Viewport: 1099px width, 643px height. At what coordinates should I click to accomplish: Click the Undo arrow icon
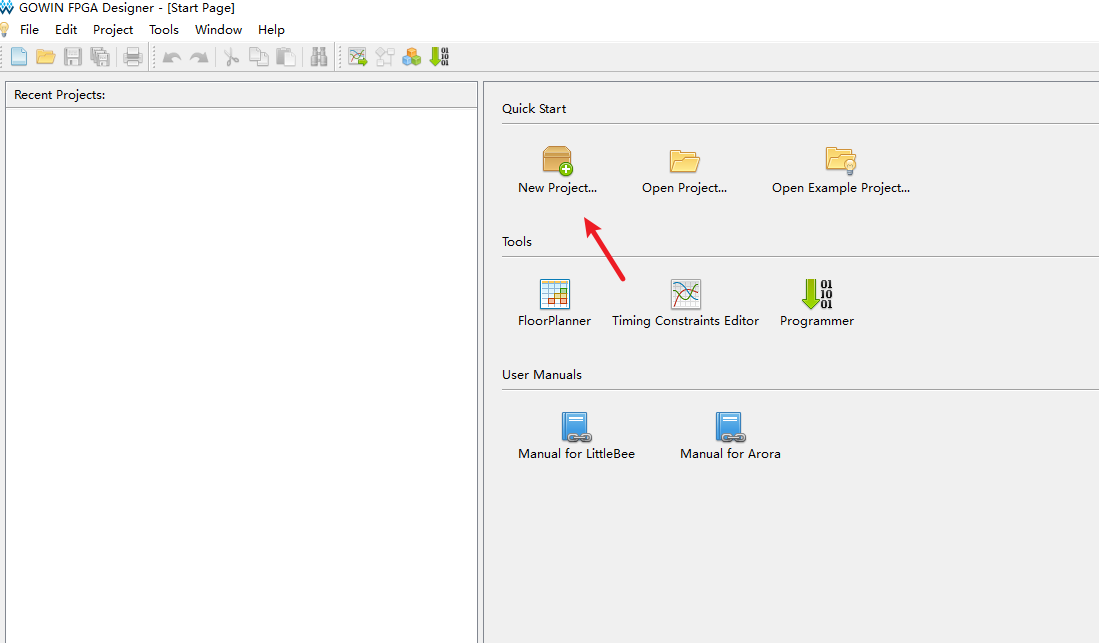point(172,57)
